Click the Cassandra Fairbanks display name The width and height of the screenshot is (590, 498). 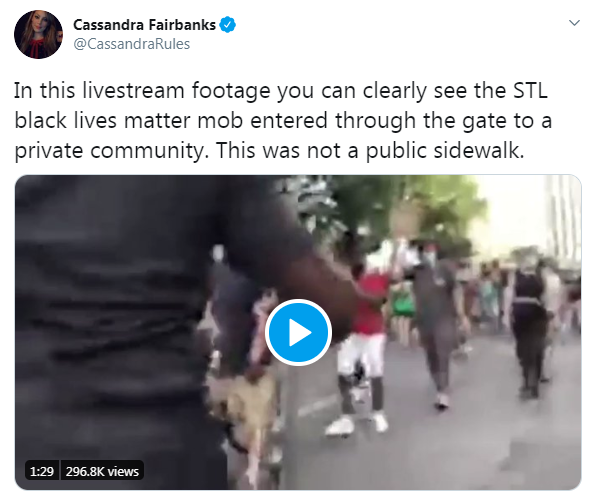click(x=144, y=25)
